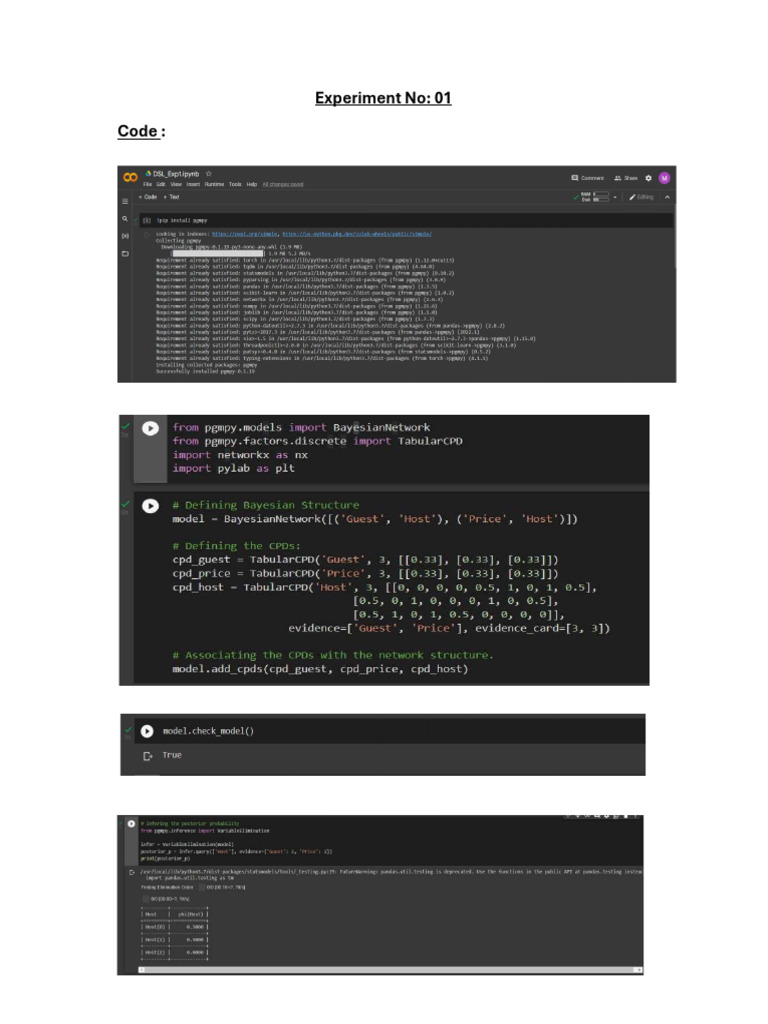
Task: Open the Files folder sidebar icon
Action: [125, 253]
